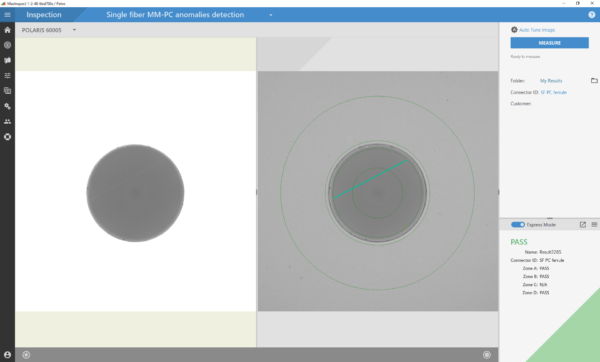Open the users group sidebar icon

(x=7, y=121)
